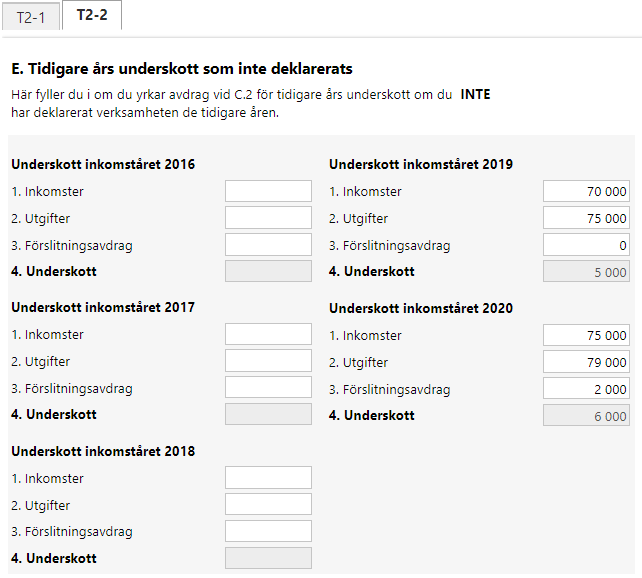This screenshot has width=642, height=578.
Task: Click the Underskott result field for 2016
Action: point(268,271)
